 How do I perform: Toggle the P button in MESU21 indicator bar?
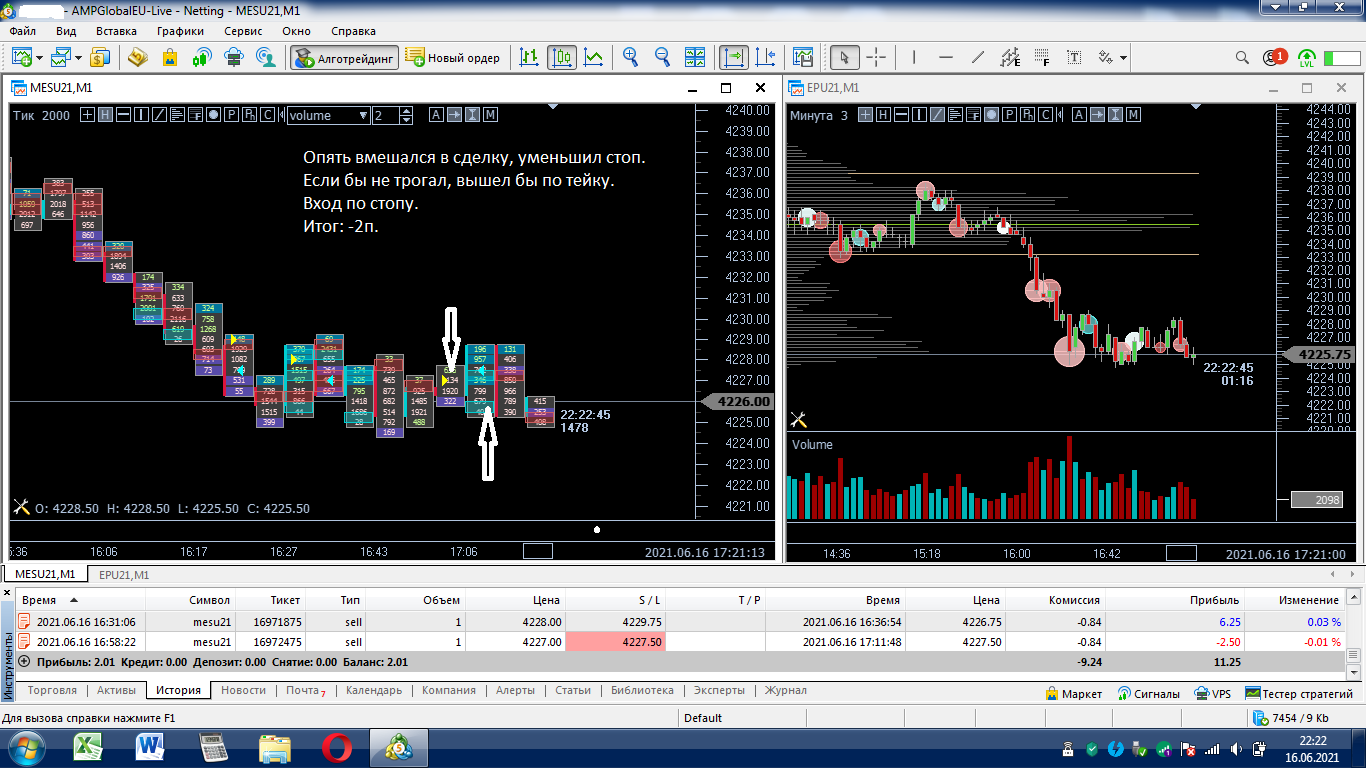coord(231,115)
